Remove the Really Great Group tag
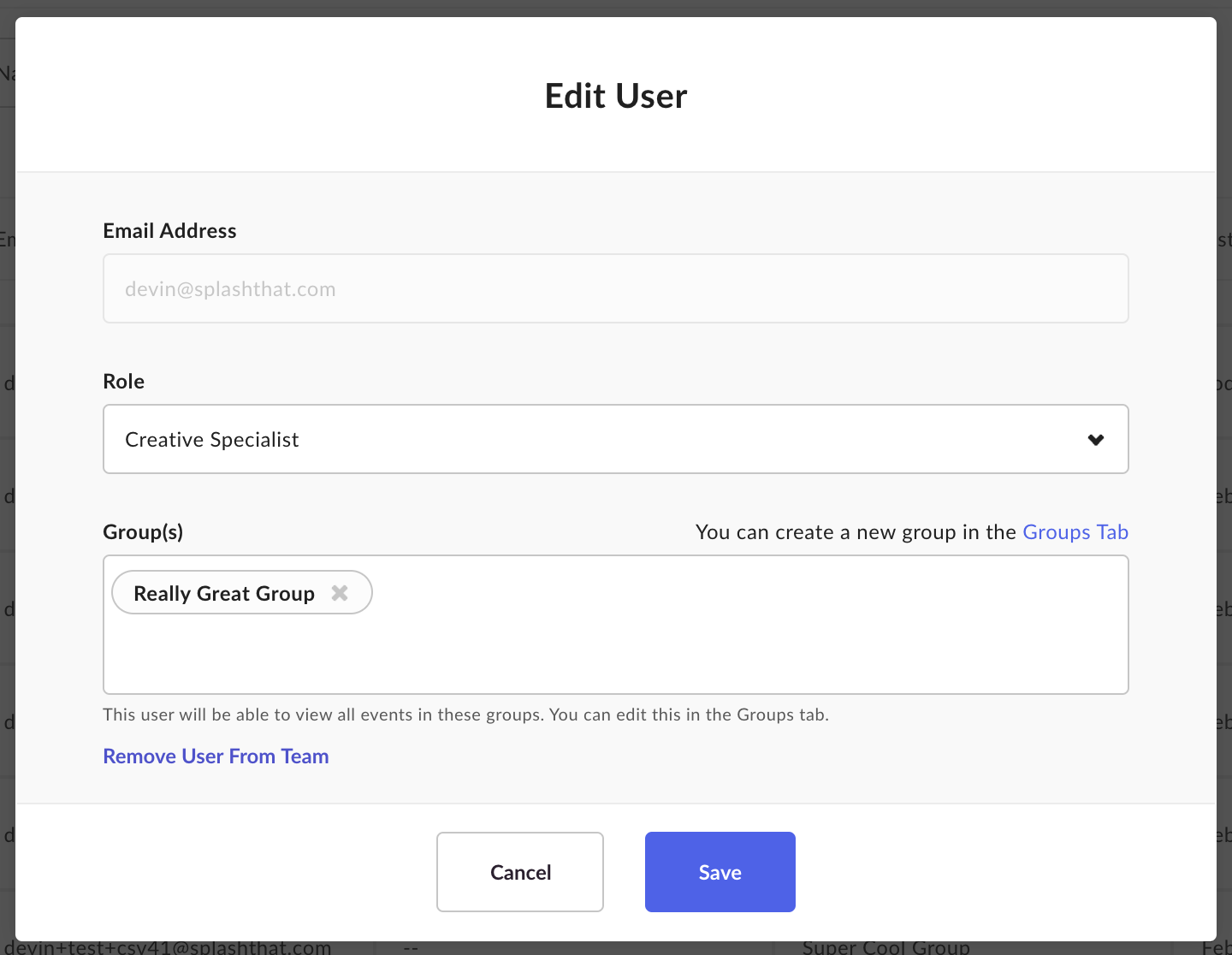This screenshot has width=1232, height=955. click(x=340, y=593)
